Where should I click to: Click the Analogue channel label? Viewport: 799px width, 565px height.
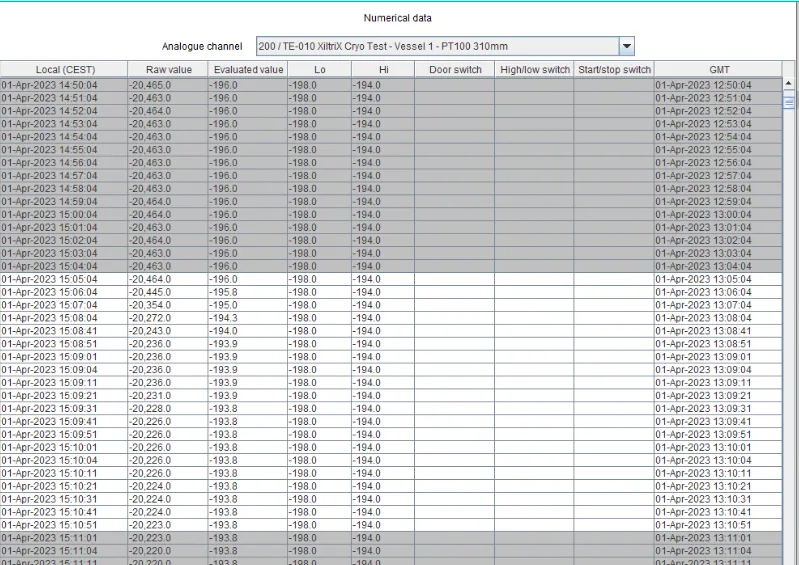(202, 46)
